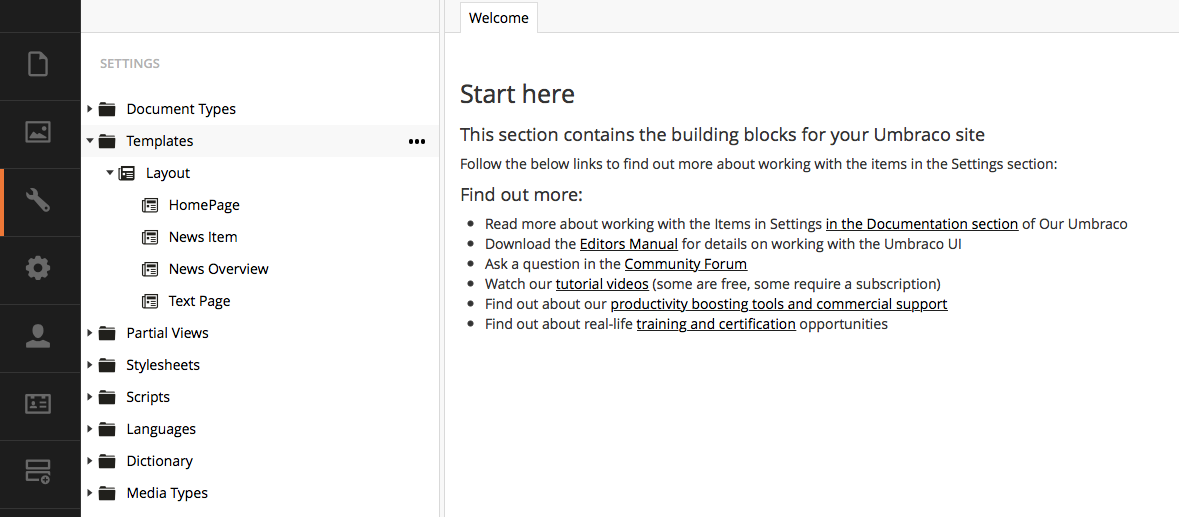Click the News Item template icon
The image size is (1179, 517).
(150, 237)
